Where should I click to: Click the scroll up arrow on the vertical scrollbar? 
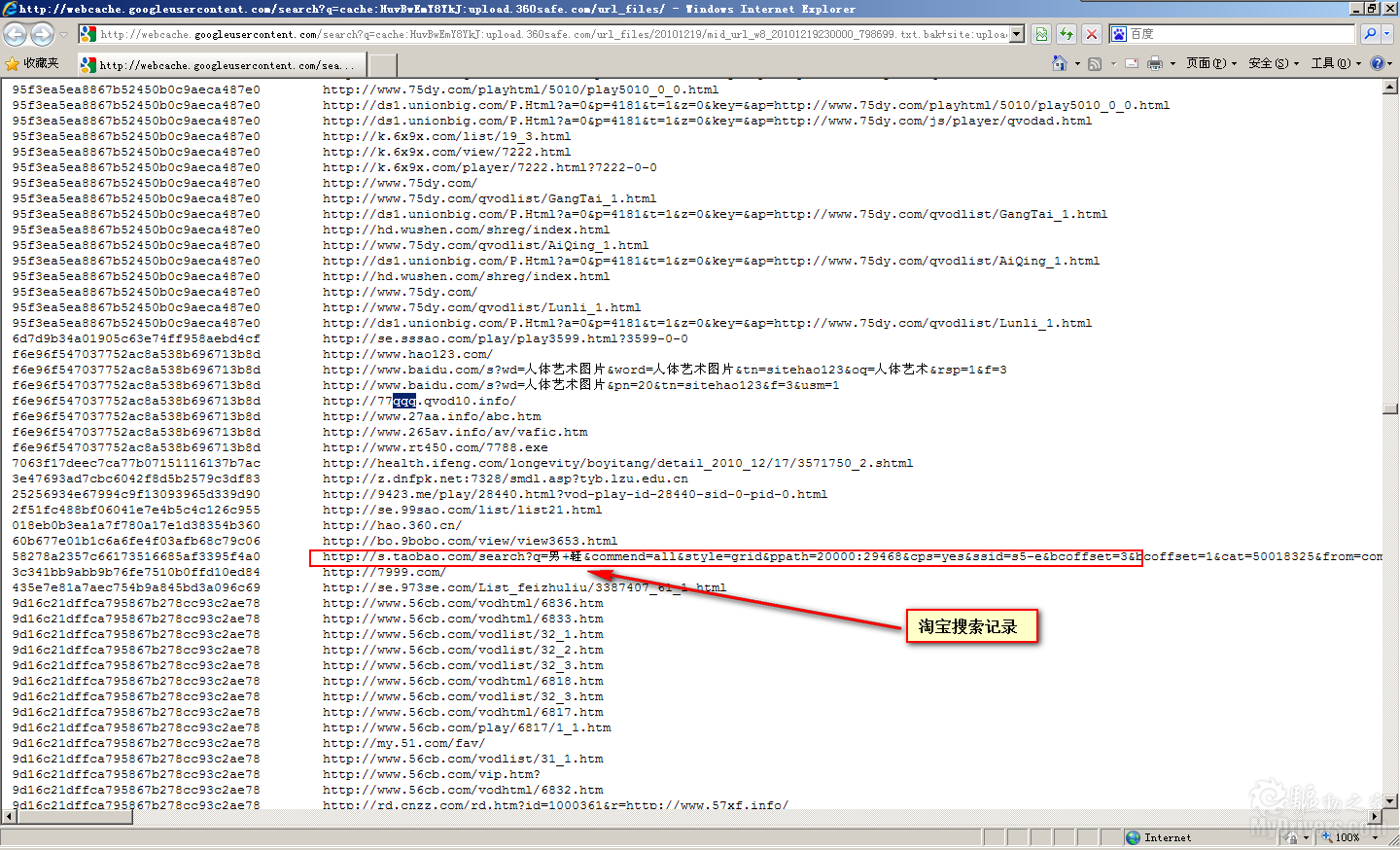point(1390,87)
